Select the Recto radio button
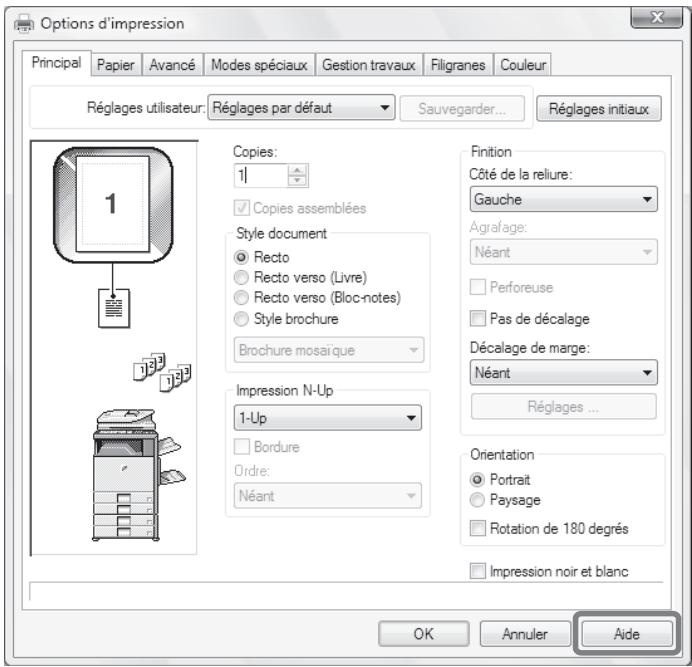692x667 pixels. (x=241, y=257)
